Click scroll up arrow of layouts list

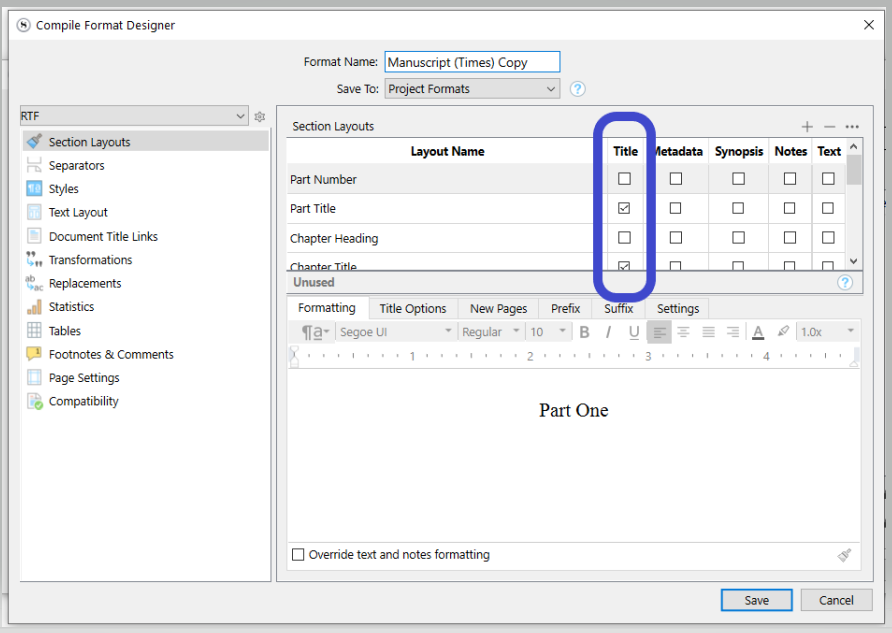tap(853, 146)
